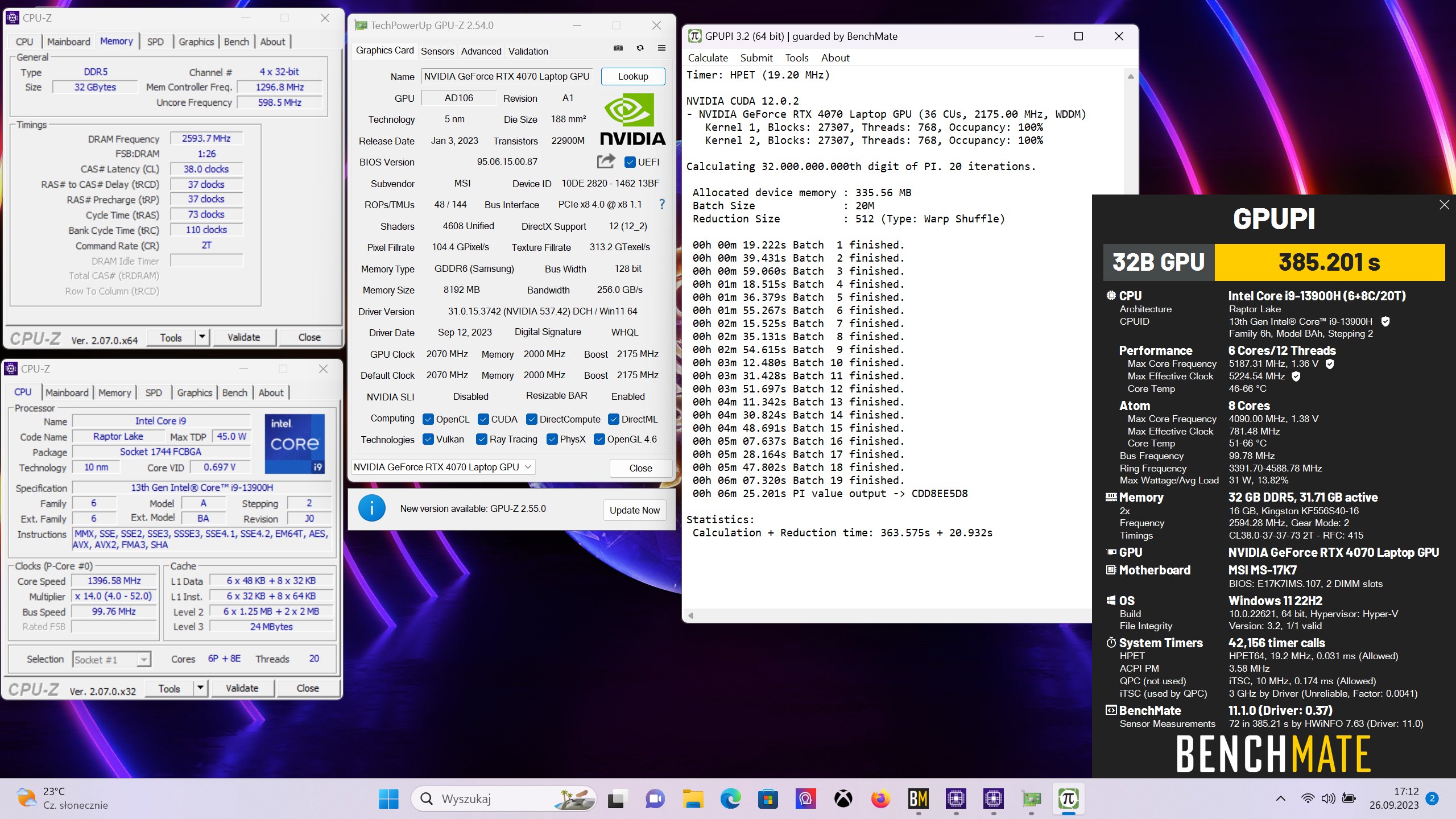Open the Mainboard tab in the bottom CPU-Z window
The height and width of the screenshot is (819, 1456).
coord(67,392)
